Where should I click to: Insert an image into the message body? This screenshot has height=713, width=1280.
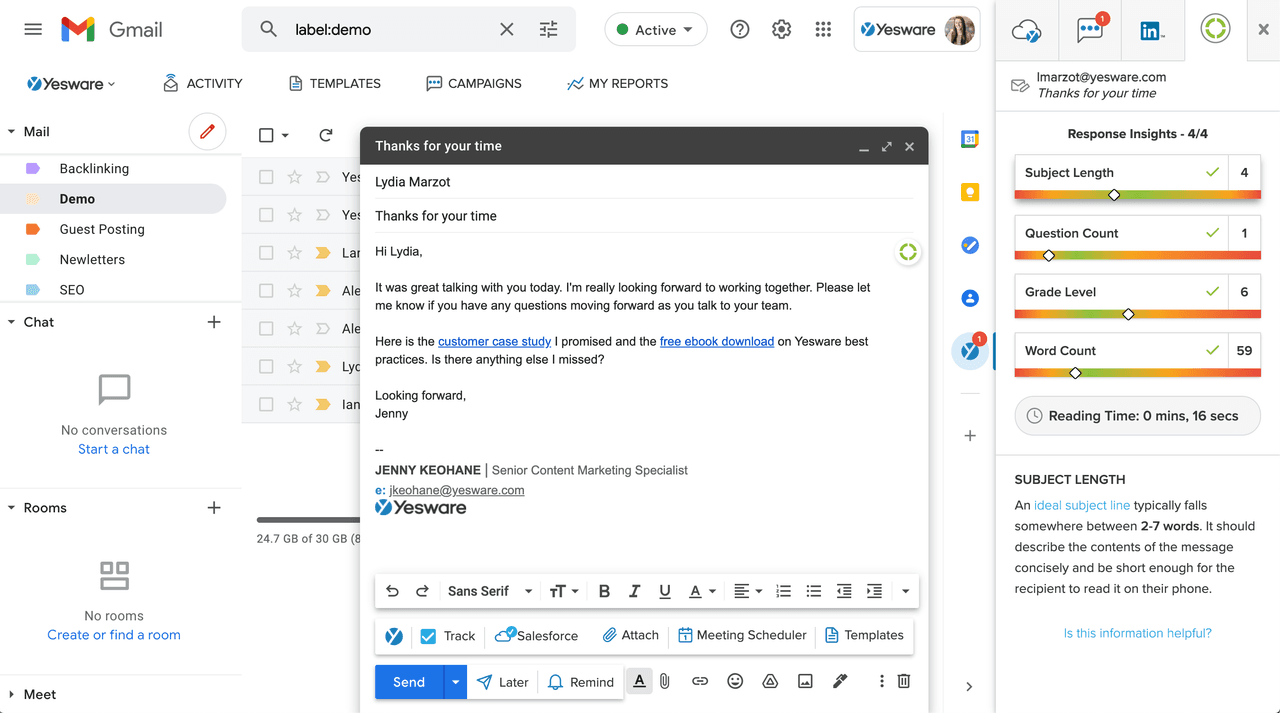coord(805,681)
